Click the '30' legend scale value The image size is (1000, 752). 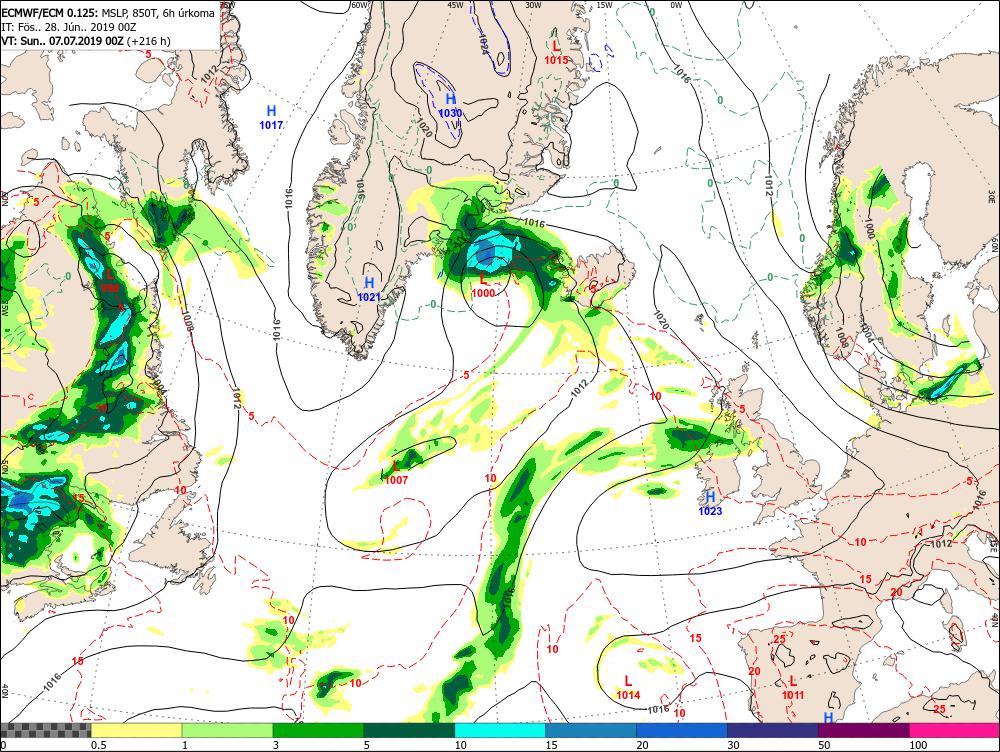point(733,745)
